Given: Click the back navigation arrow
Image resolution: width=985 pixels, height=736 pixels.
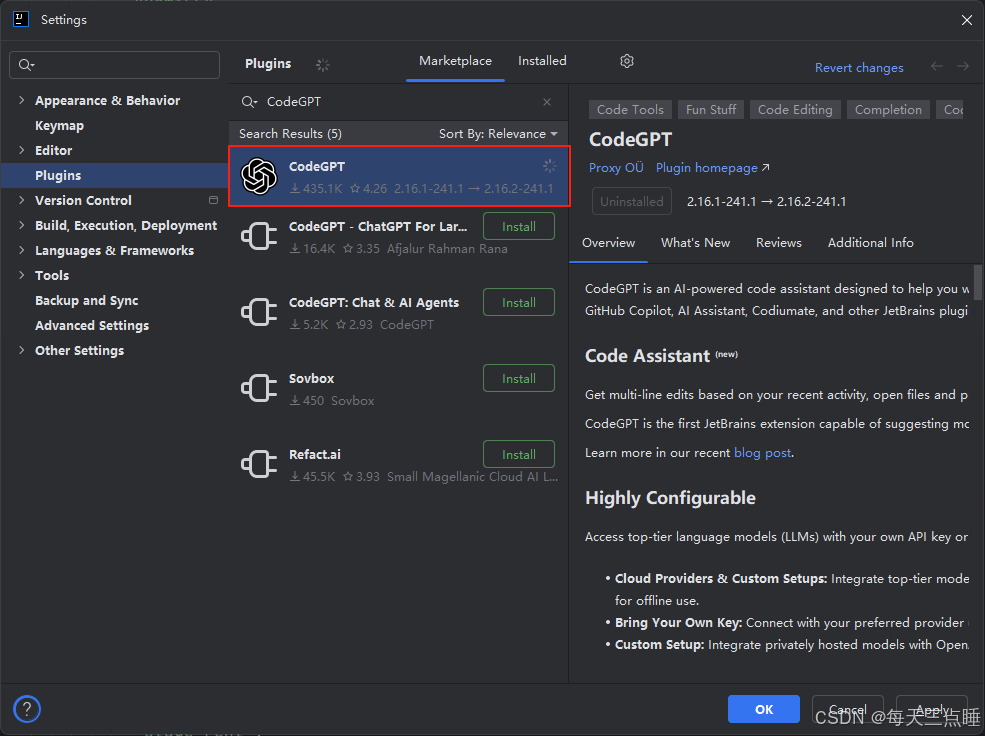Looking at the screenshot, I should pyautogui.click(x=937, y=67).
